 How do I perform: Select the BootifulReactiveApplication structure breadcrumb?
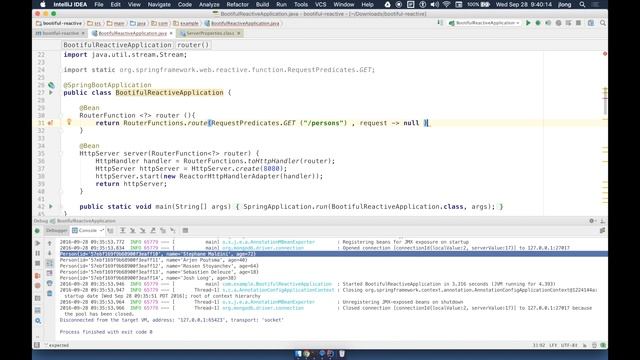pos(117,45)
